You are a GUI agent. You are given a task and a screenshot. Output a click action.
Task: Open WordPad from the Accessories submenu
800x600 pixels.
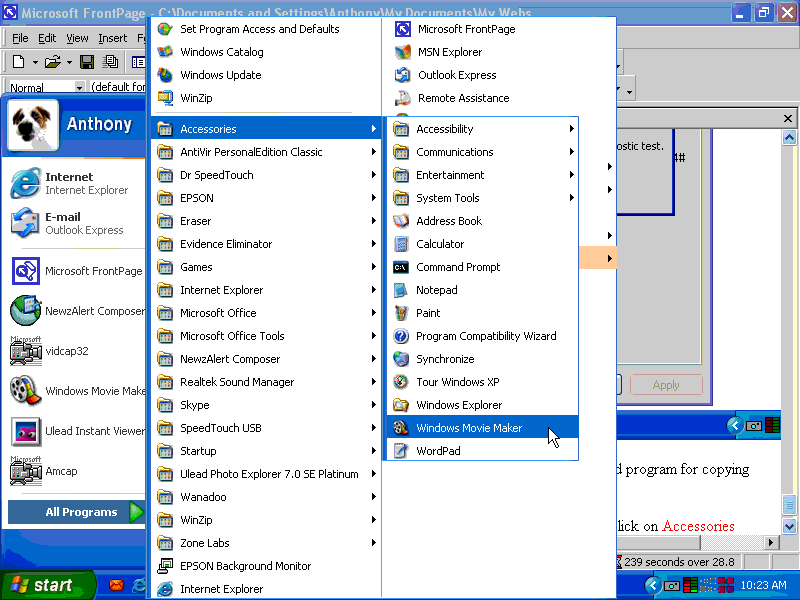tap(482, 451)
